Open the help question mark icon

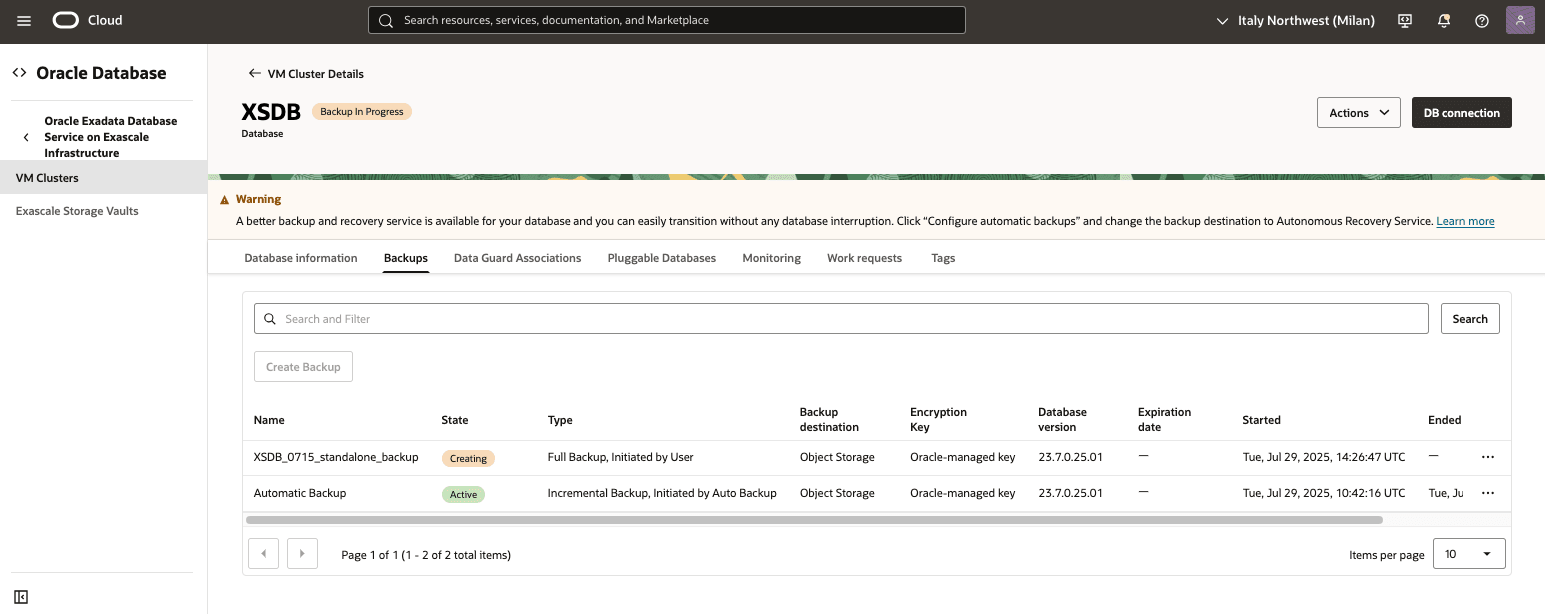coord(1482,20)
